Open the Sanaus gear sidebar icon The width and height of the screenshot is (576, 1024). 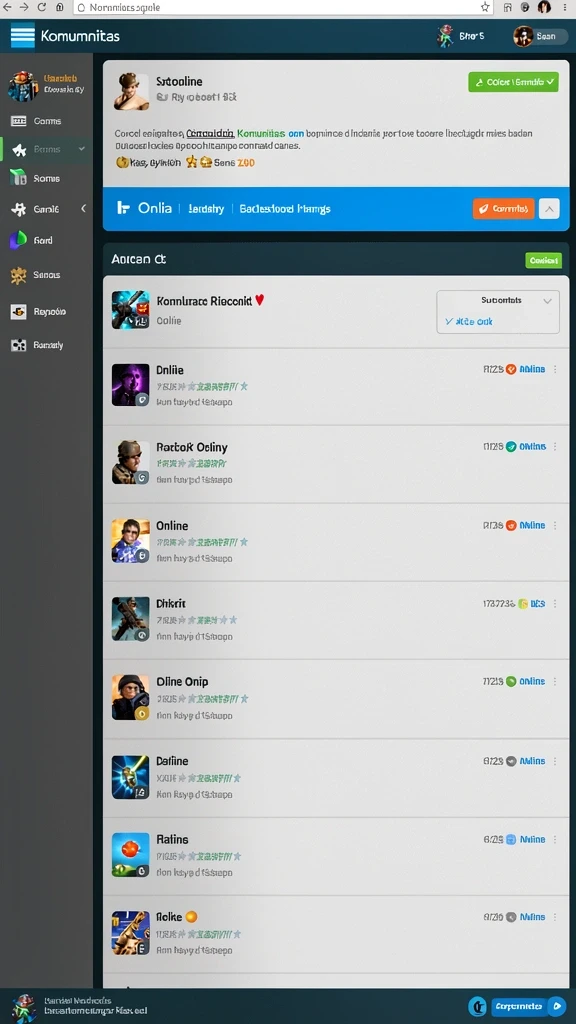[x=18, y=275]
